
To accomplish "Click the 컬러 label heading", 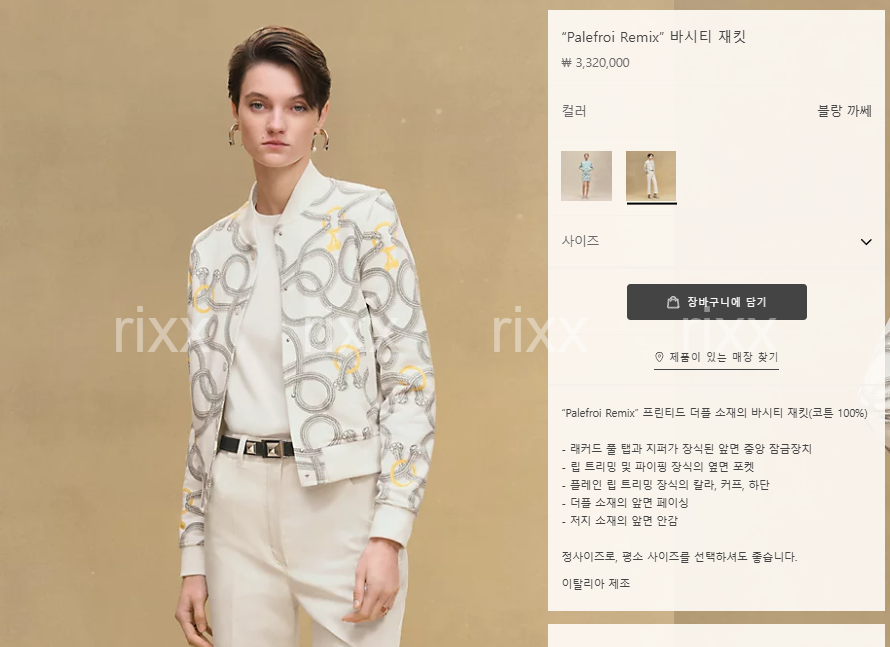I will point(574,111).
